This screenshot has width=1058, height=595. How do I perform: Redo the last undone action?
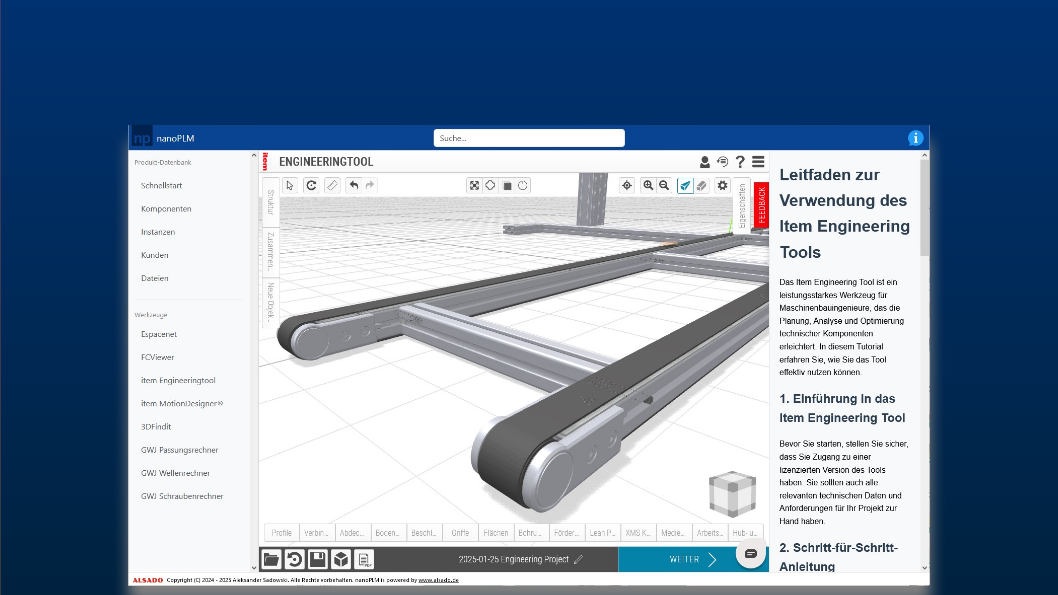coord(370,185)
